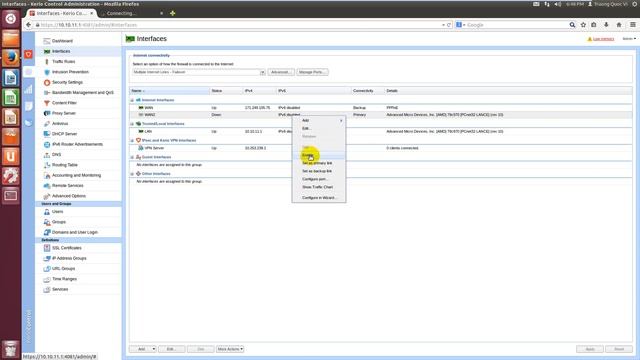640x360 pixels.
Task: Switch to the Connecting browser tab
Action: pos(131,13)
